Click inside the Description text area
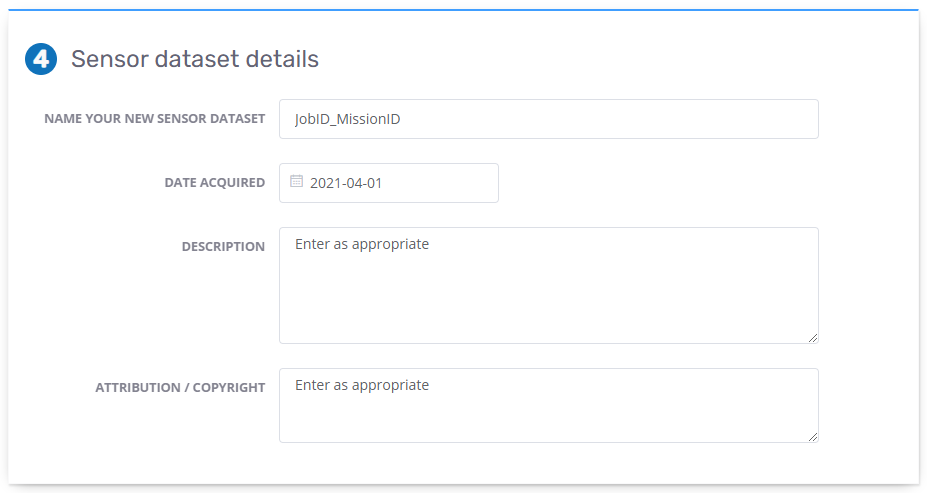The height and width of the screenshot is (493, 927). pyautogui.click(x=549, y=286)
